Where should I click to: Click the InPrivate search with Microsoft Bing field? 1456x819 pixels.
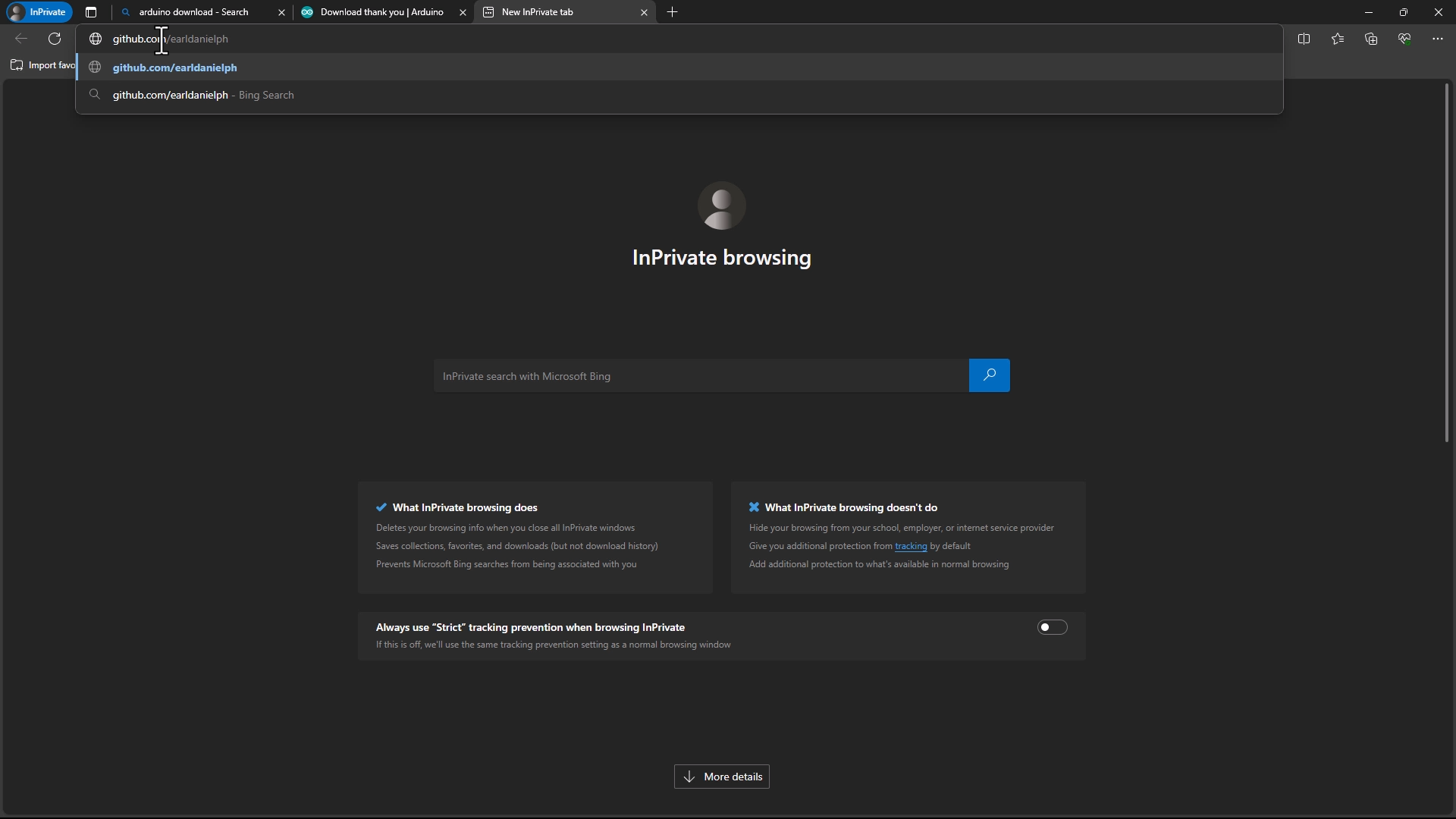click(x=701, y=376)
